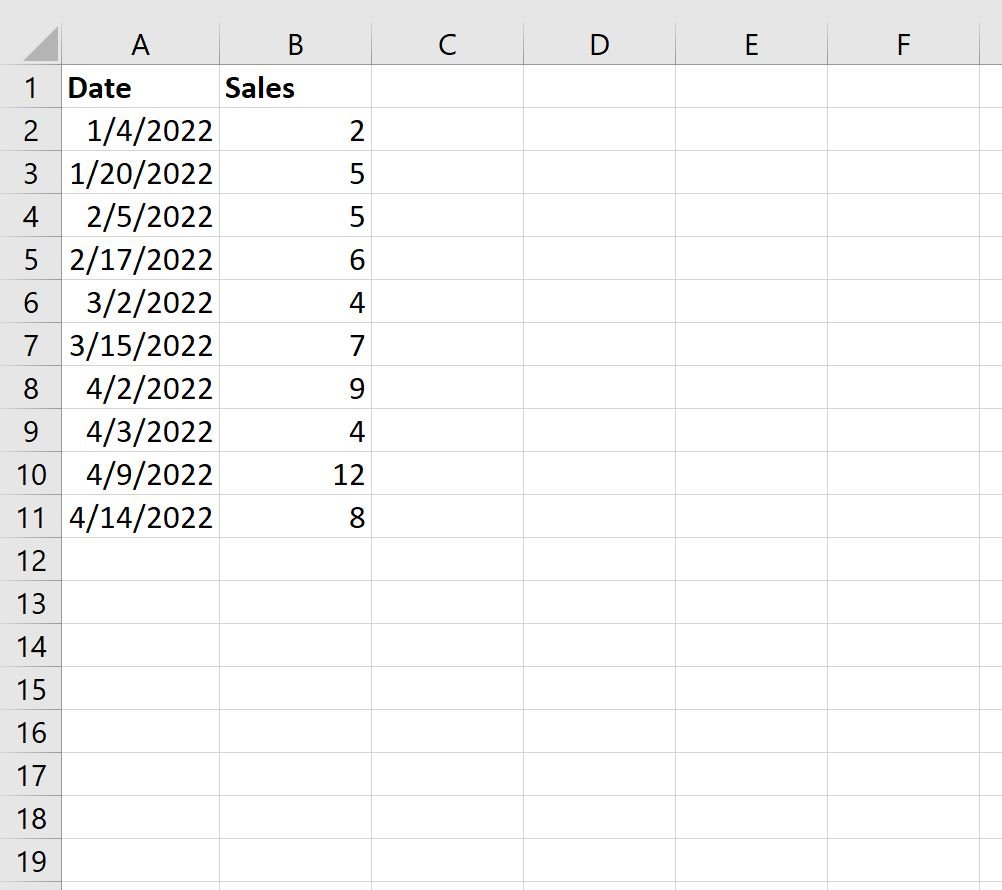Screen dimensions: 1002x890
Task: Select row 10 header
Action: click(31, 474)
